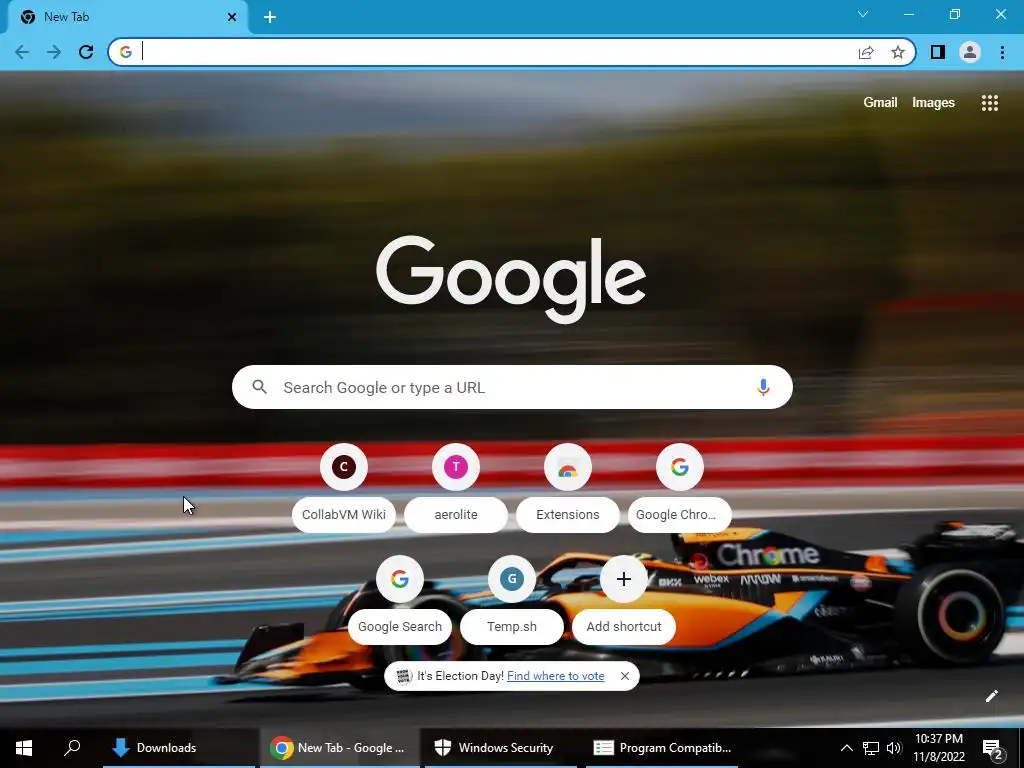Click the search magnifier icon in the search box
This screenshot has height=768, width=1024.
coord(259,387)
